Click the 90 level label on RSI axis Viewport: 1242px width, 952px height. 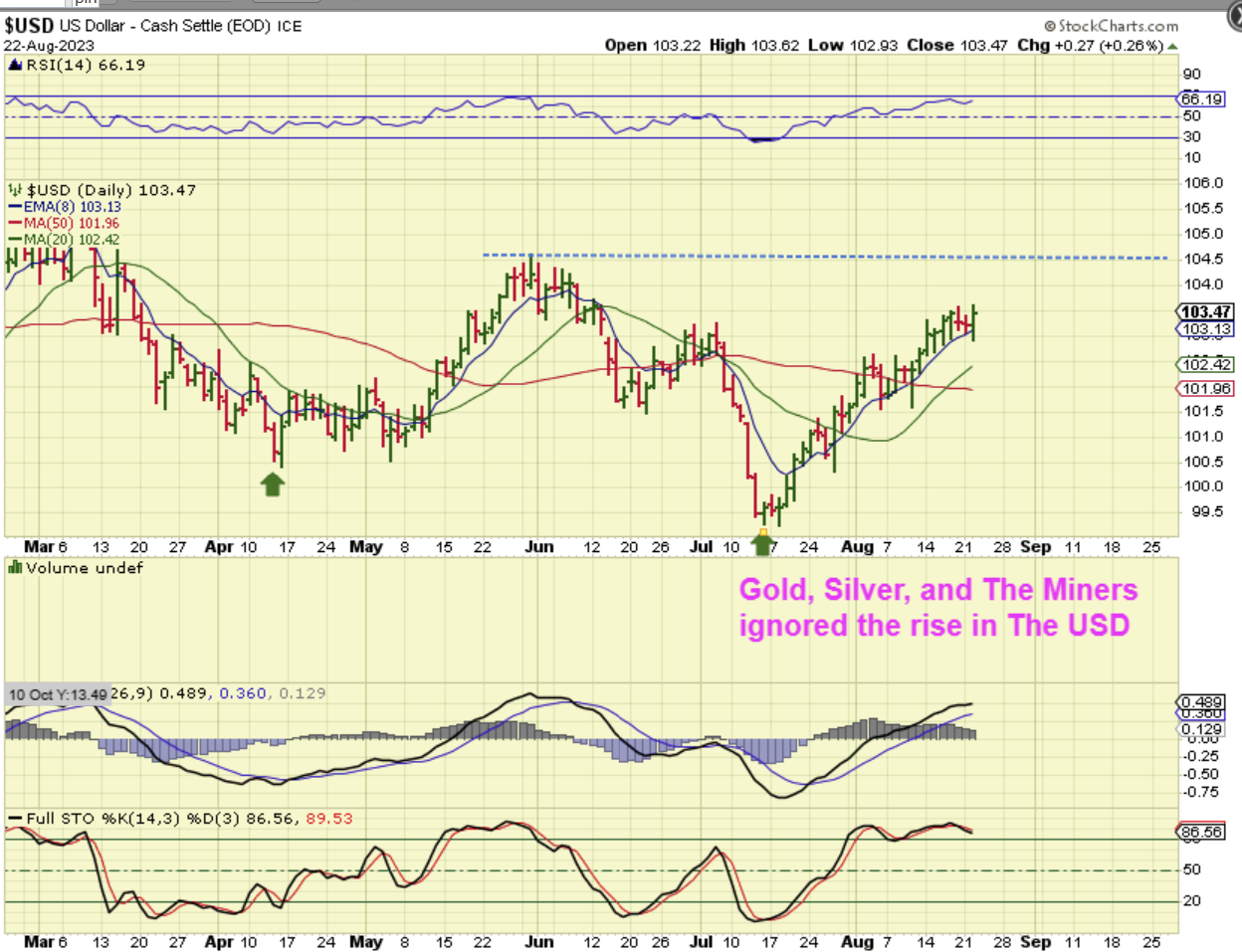[1191, 74]
